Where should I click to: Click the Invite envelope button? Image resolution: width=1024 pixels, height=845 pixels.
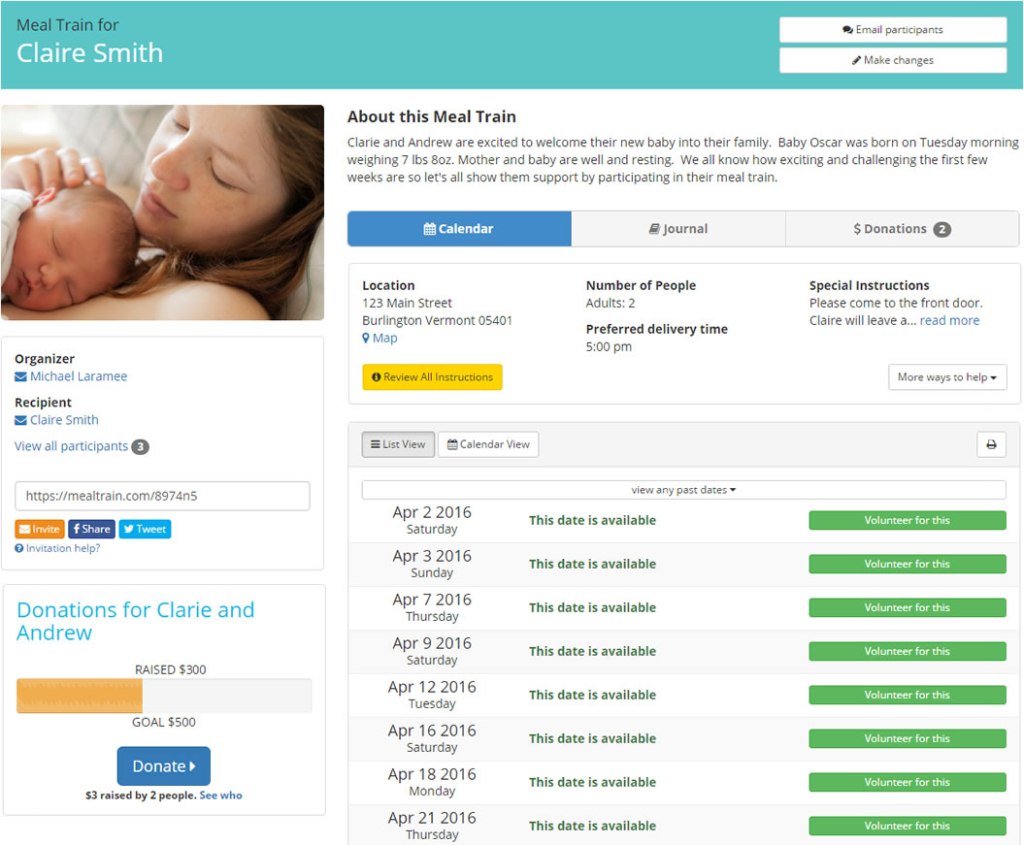point(40,529)
